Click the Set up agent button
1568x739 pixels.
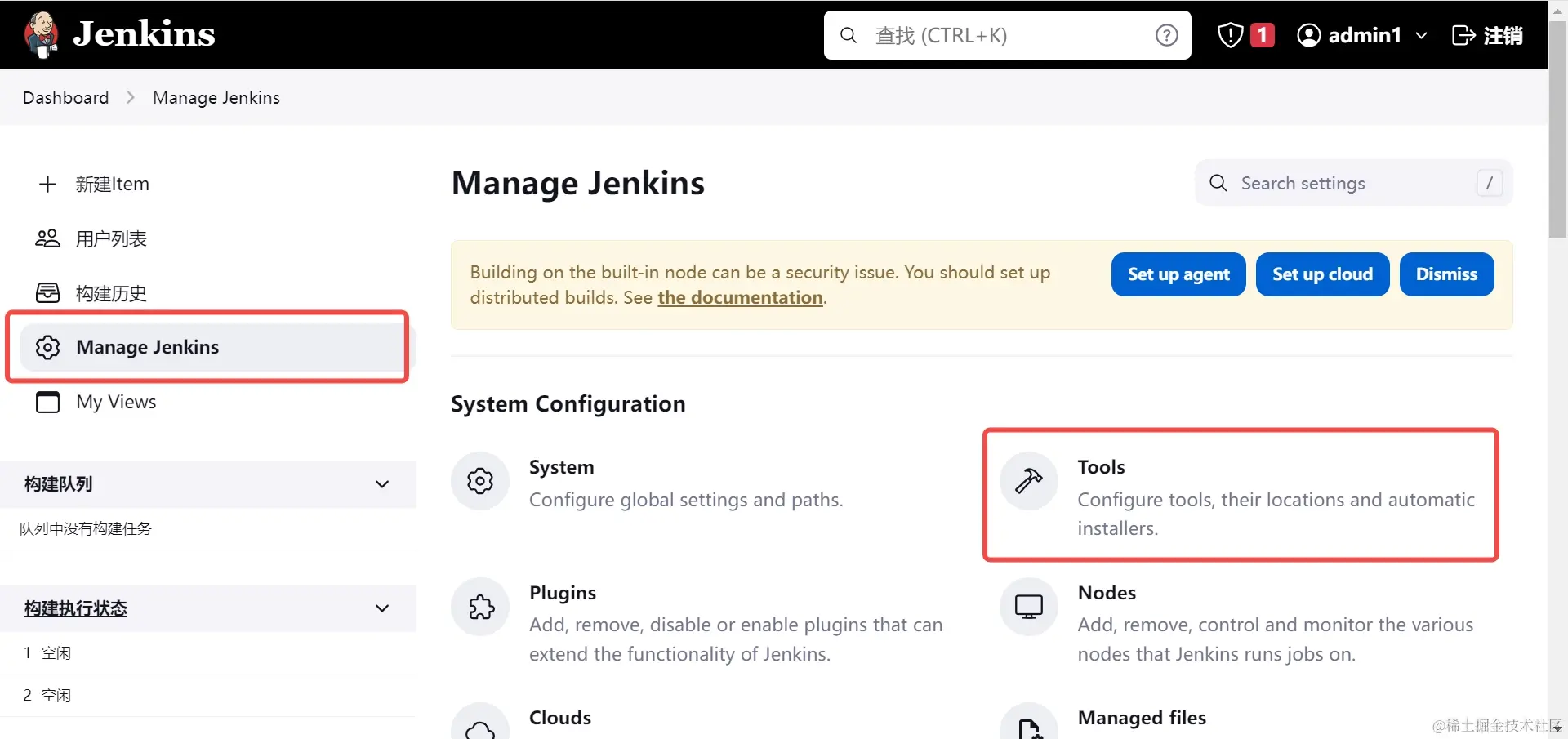coord(1178,274)
